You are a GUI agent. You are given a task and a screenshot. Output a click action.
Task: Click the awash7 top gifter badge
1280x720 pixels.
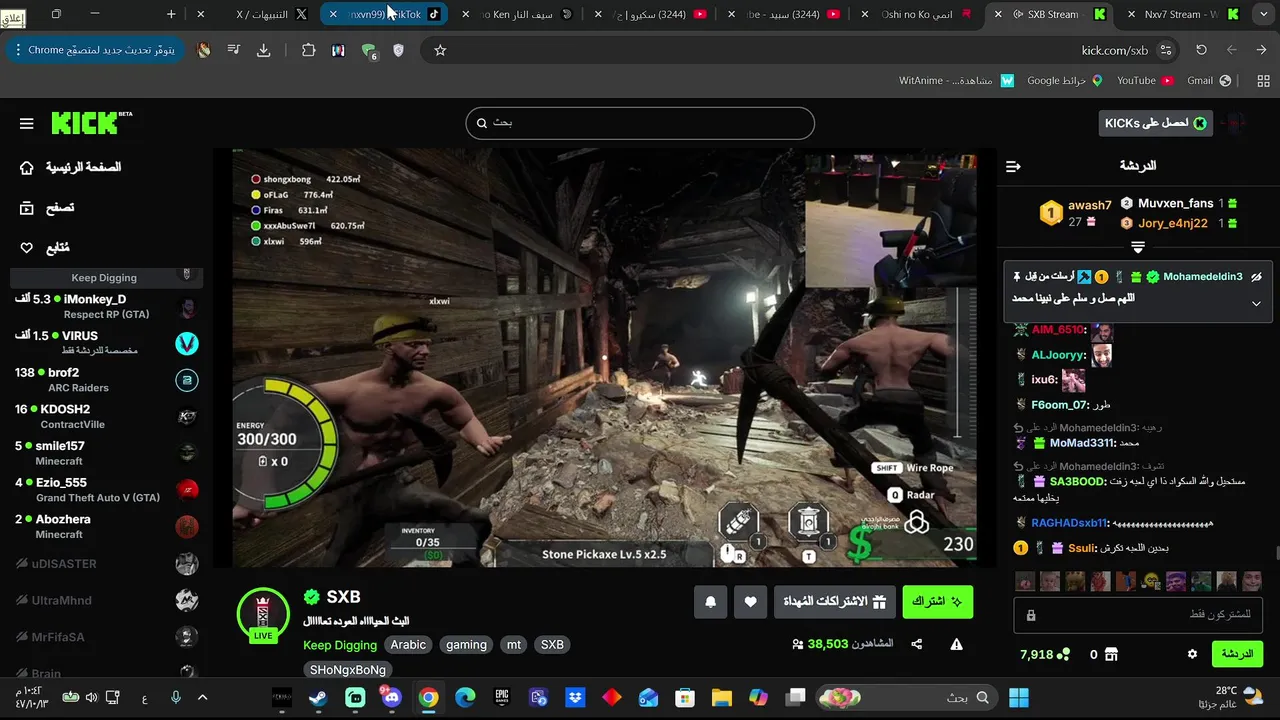click(x=1051, y=213)
